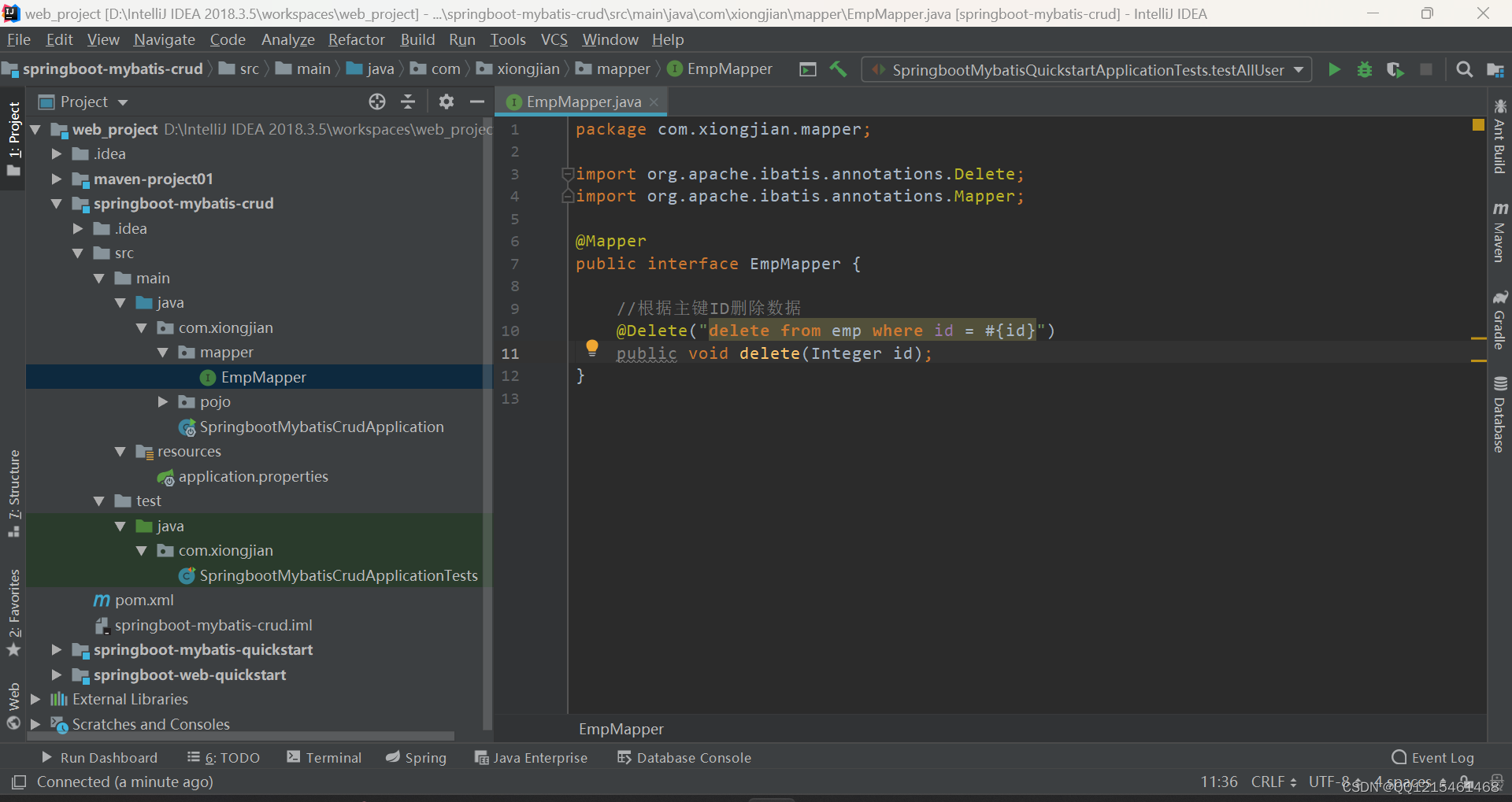1512x802 pixels.
Task: Toggle the Favorites tool window stripe
Action: [x=13, y=612]
